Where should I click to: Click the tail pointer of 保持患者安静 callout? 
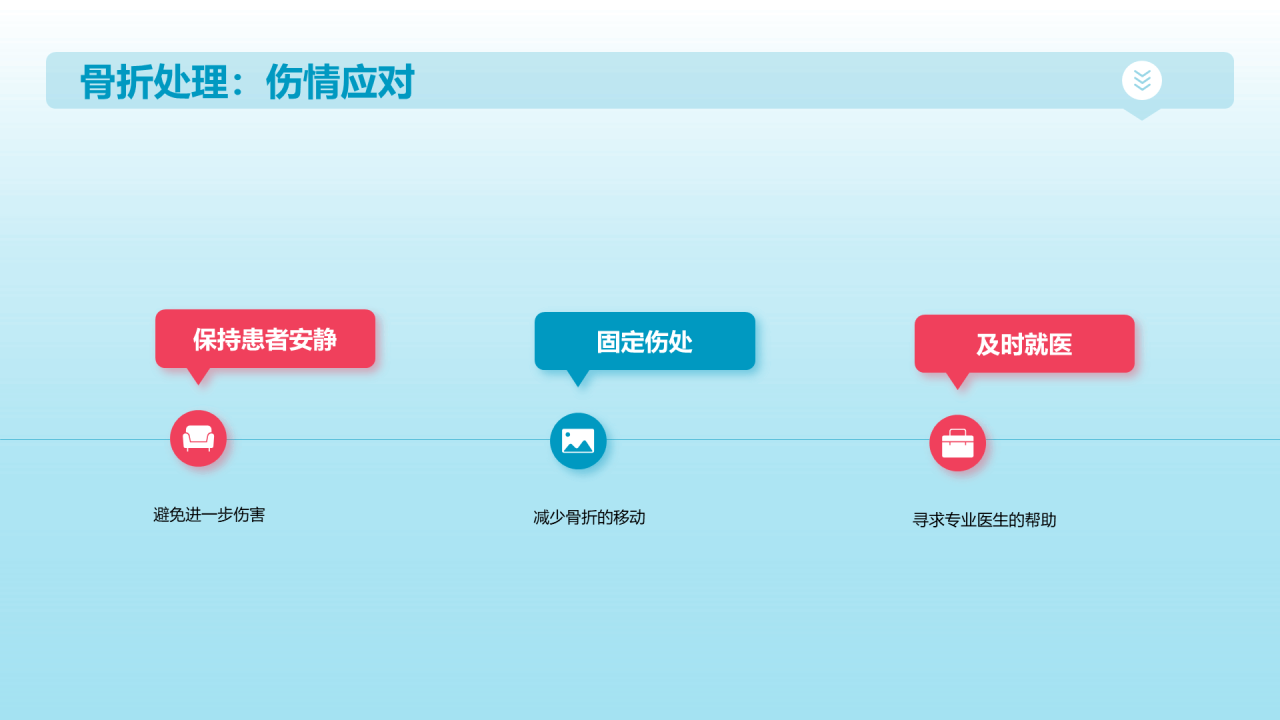199,375
